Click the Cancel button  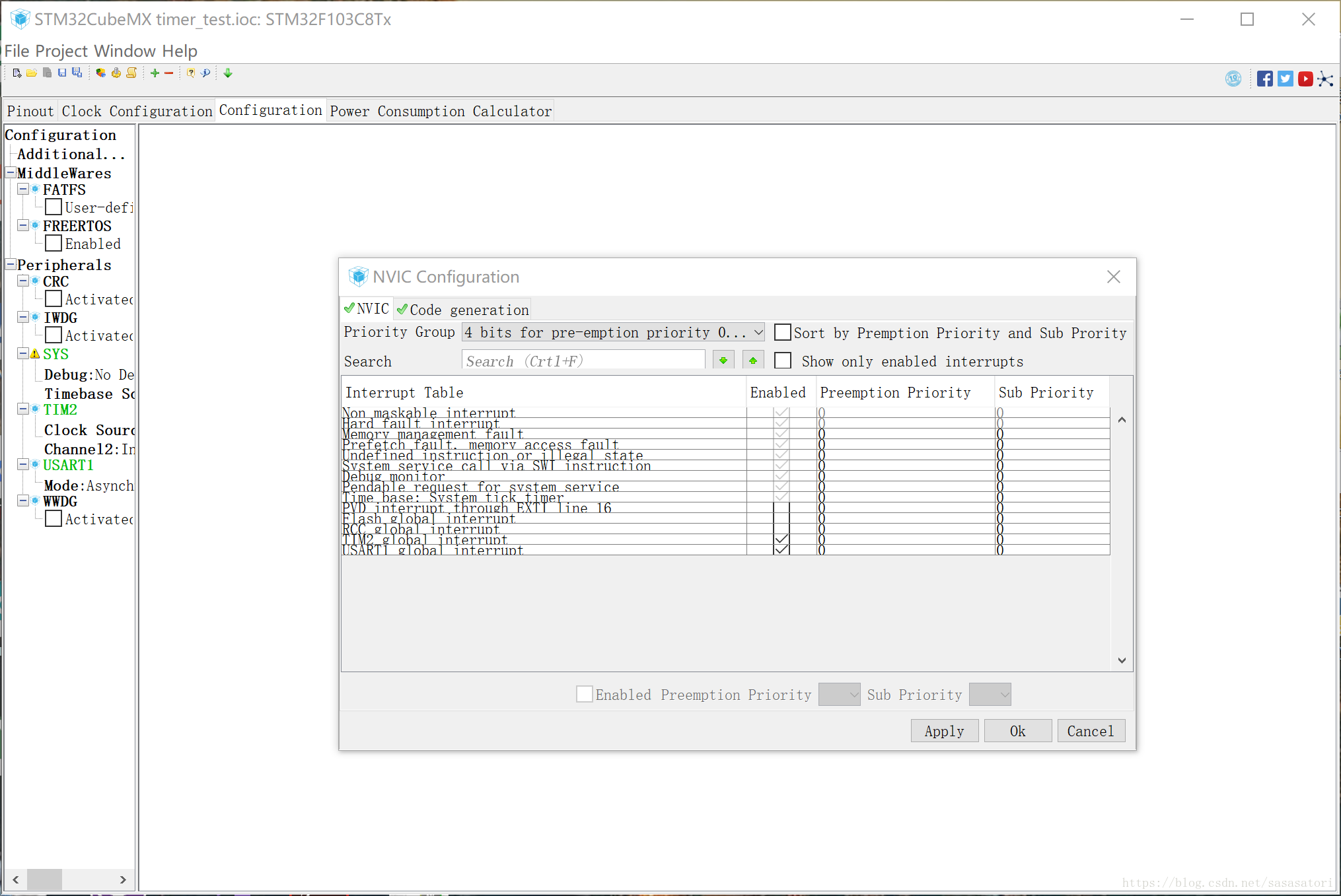coord(1091,730)
